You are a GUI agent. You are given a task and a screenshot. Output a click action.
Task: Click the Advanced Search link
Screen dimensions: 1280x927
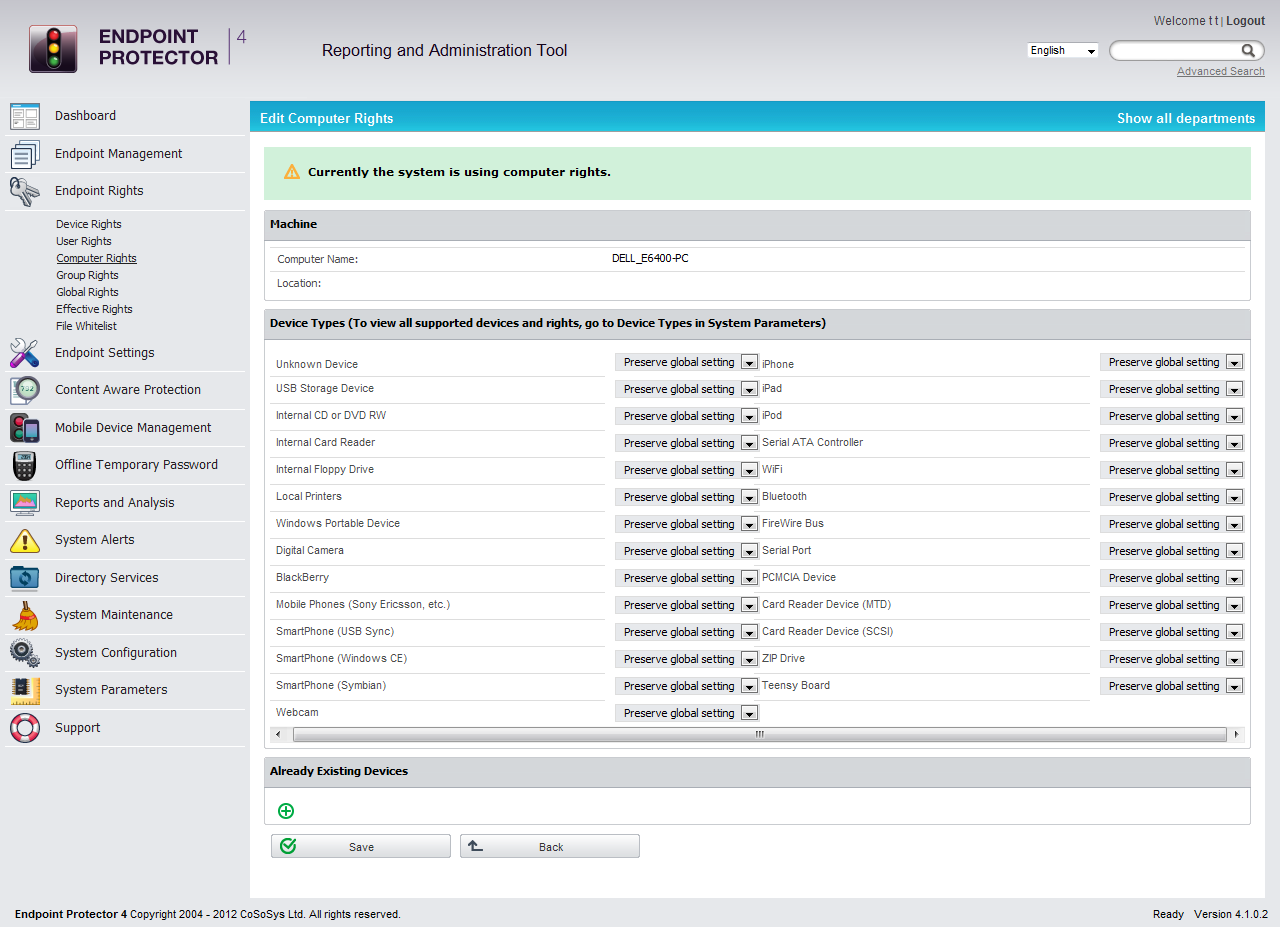tap(1220, 72)
